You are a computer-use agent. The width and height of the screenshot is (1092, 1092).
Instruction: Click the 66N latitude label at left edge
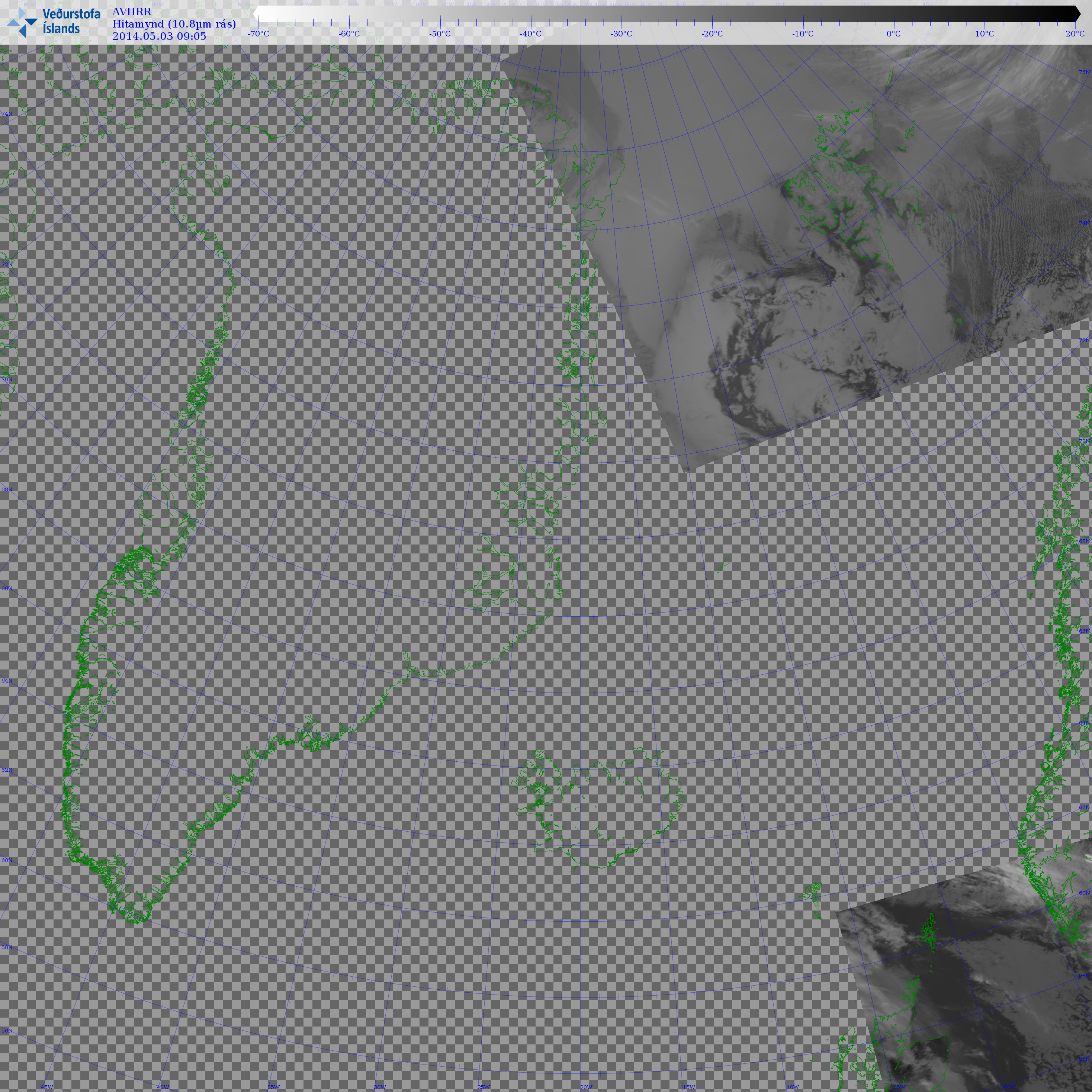pyautogui.click(x=7, y=588)
